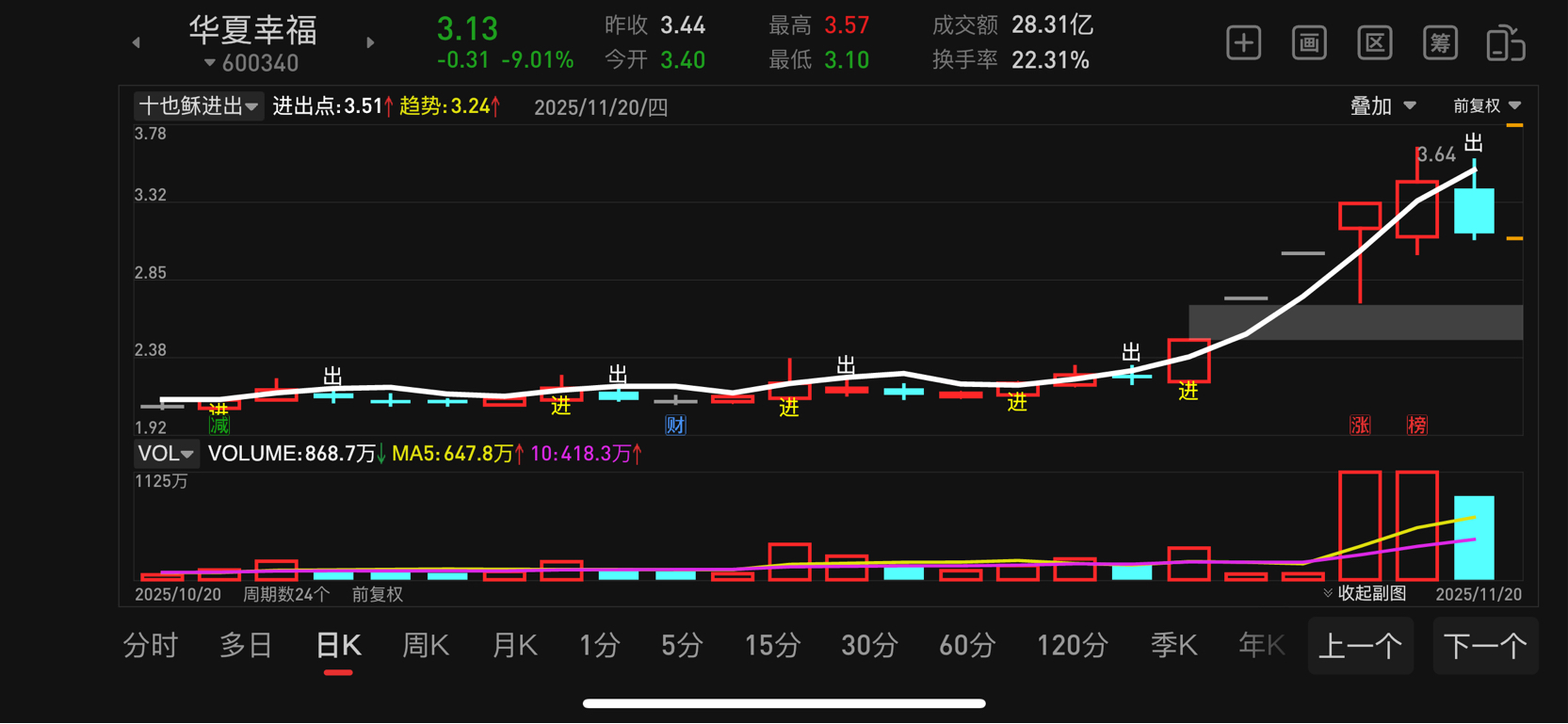Open the drawing tool icon (画)
The width and height of the screenshot is (1568, 724).
1309,43
